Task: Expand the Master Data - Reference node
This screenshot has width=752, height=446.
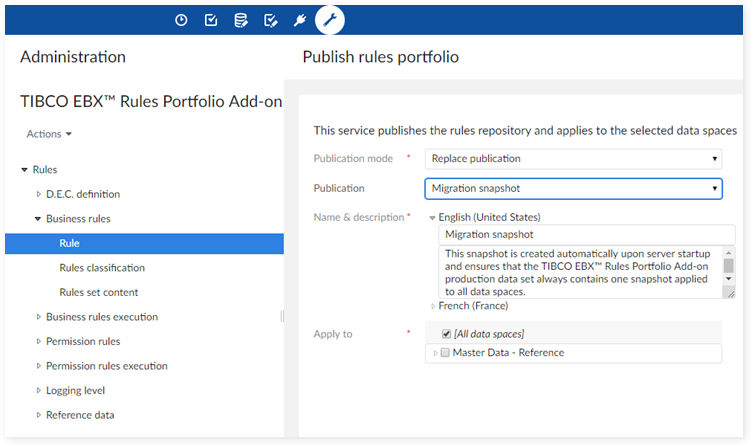Action: tap(435, 353)
